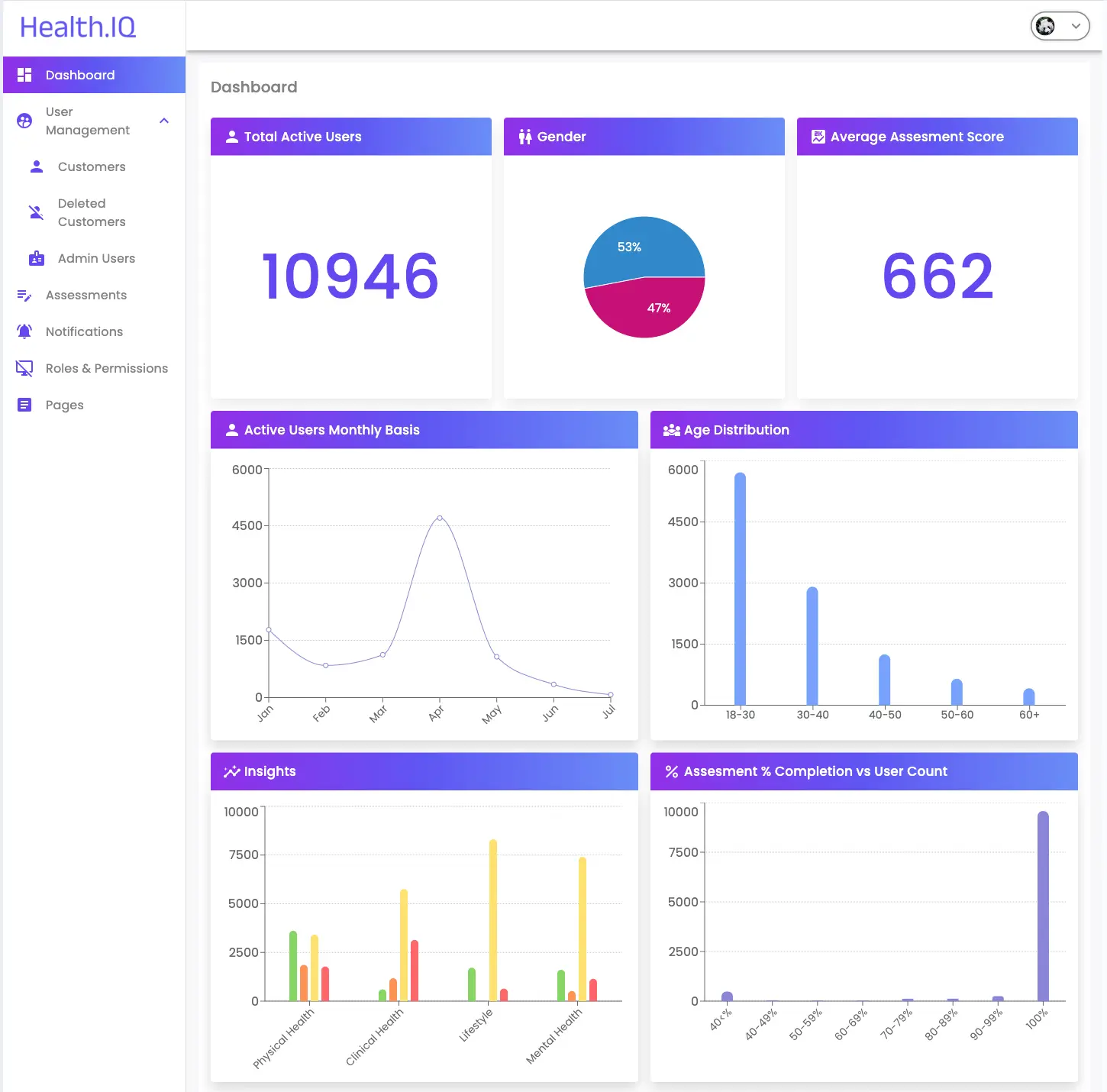Click the Deleted Customers crossed-person icon
The image size is (1107, 1092).
coord(36,212)
